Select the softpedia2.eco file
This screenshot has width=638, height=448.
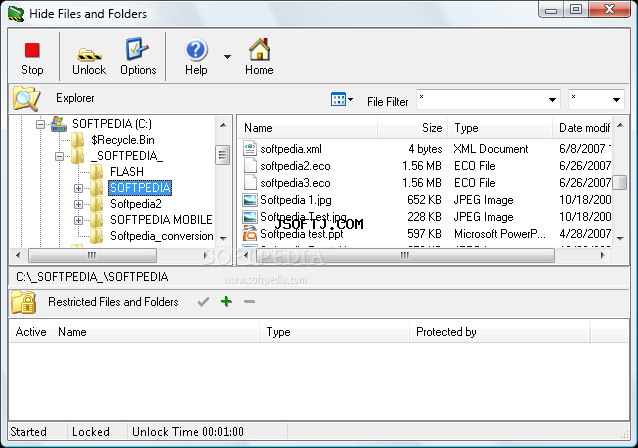pos(295,166)
